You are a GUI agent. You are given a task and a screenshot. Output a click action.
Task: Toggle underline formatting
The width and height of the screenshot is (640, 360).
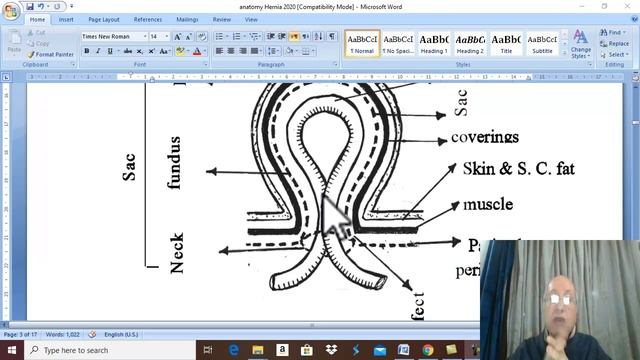[110, 51]
